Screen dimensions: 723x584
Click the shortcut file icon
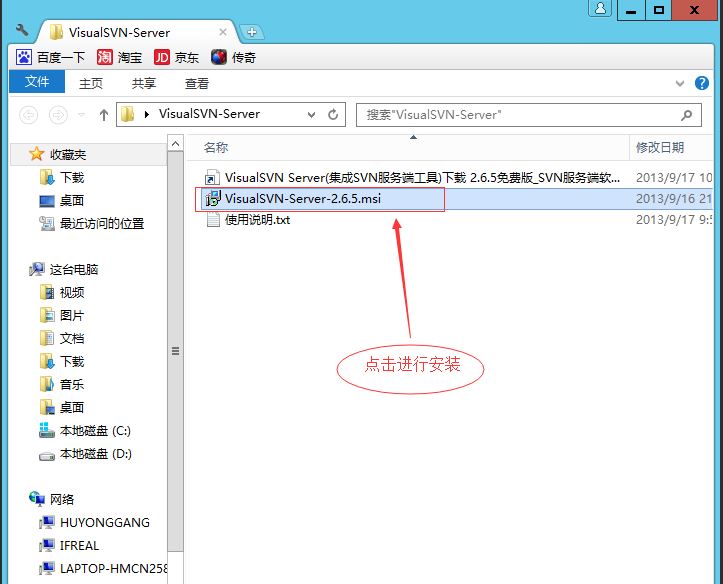pos(212,178)
